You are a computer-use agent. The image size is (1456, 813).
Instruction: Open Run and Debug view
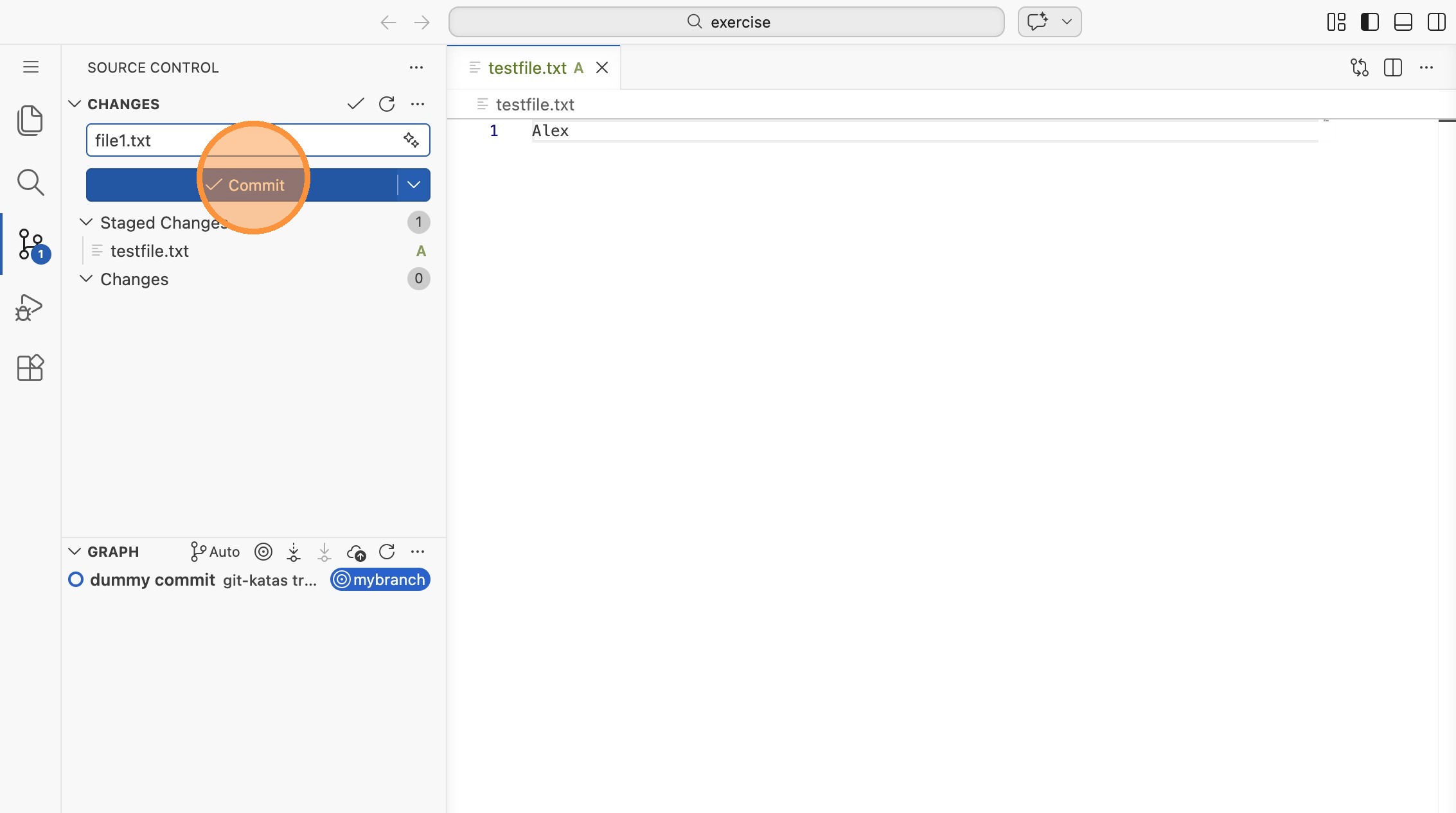[x=30, y=308]
